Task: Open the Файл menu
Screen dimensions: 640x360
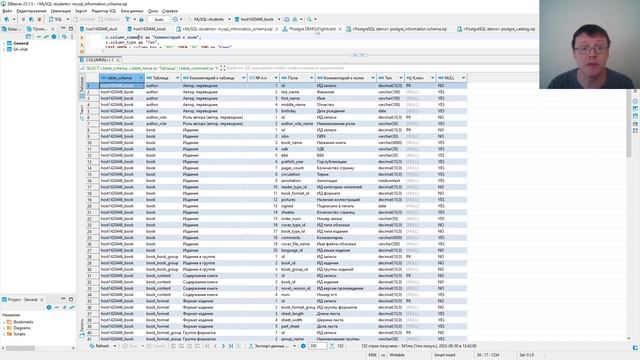Action: (7, 11)
